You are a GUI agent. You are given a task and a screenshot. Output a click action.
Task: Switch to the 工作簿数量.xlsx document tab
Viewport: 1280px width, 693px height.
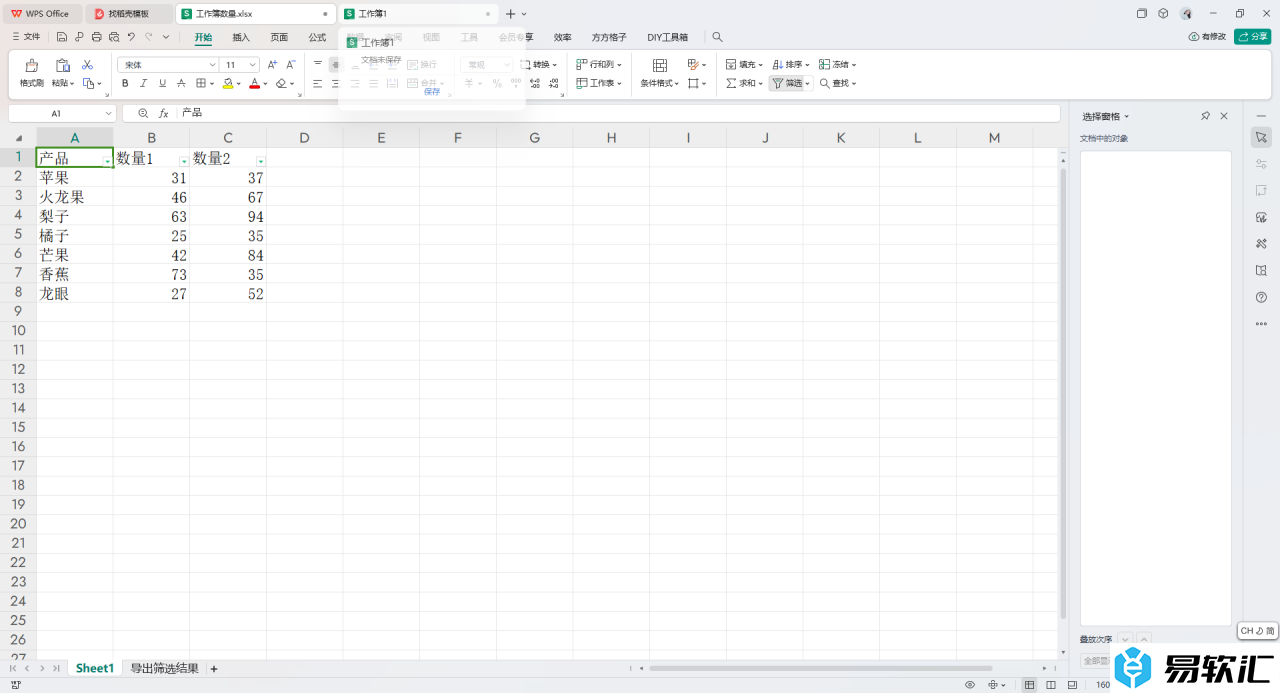[x=256, y=14]
